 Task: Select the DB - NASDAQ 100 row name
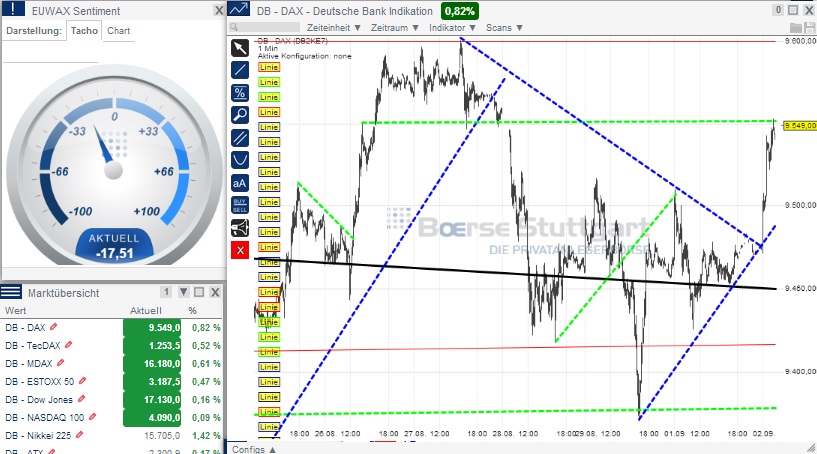[44, 418]
